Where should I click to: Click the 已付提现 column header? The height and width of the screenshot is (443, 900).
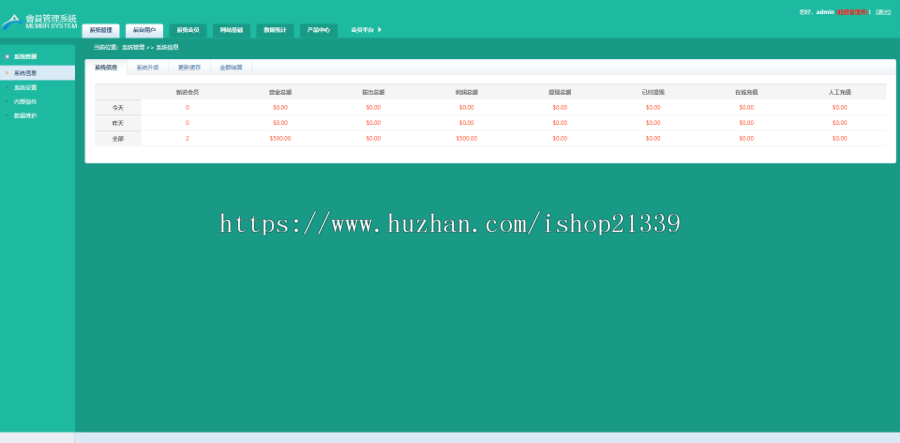coord(653,92)
